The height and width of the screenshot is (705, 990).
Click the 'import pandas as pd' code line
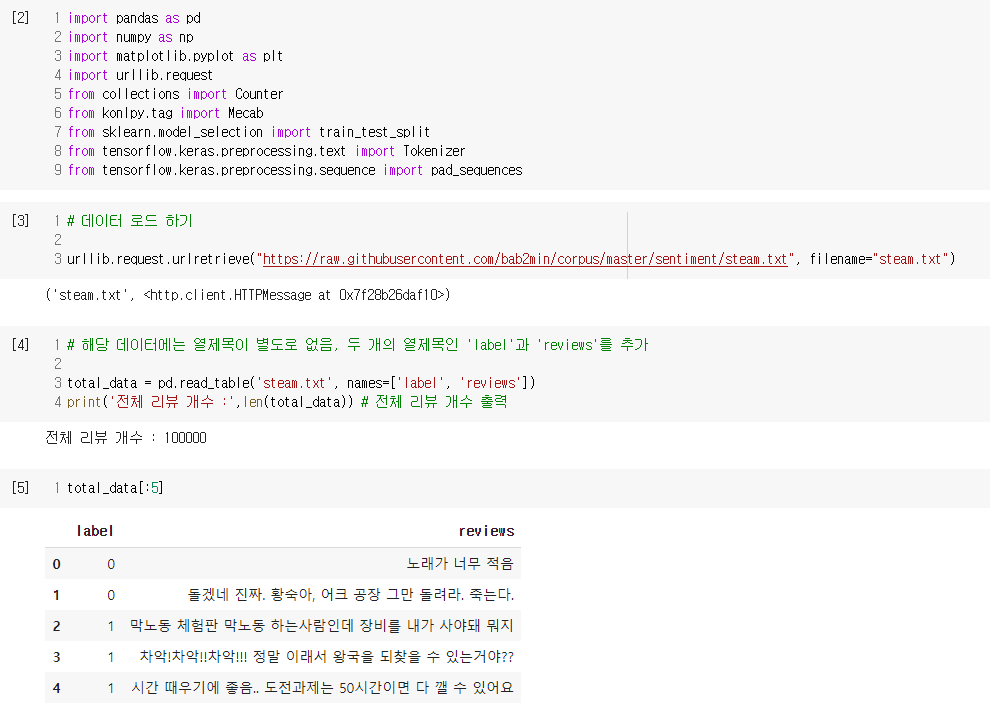pyautogui.click(x=134, y=18)
